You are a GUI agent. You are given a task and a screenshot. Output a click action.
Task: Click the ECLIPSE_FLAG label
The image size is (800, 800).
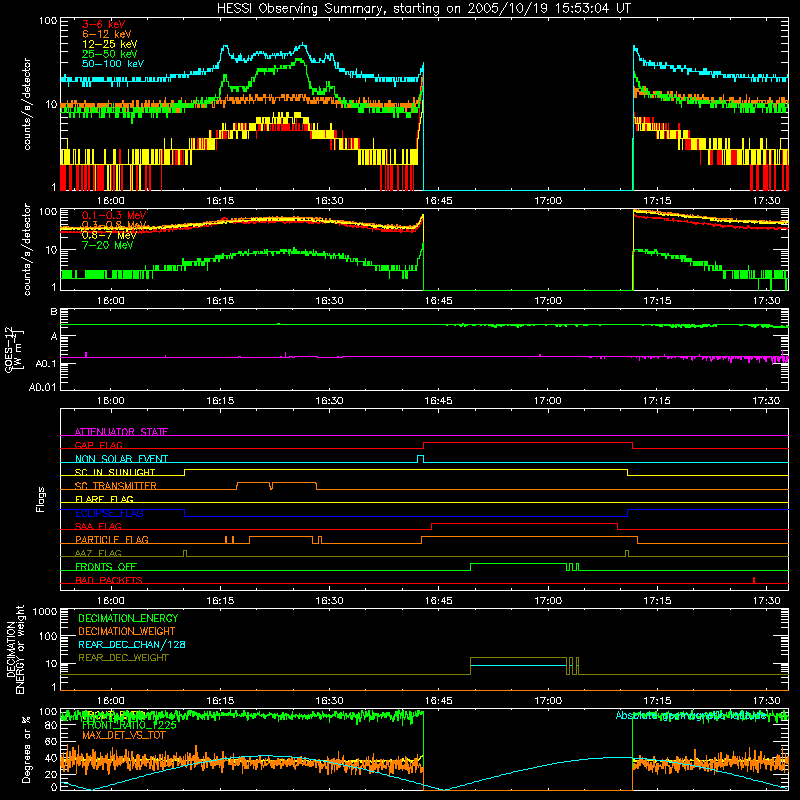pos(109,513)
